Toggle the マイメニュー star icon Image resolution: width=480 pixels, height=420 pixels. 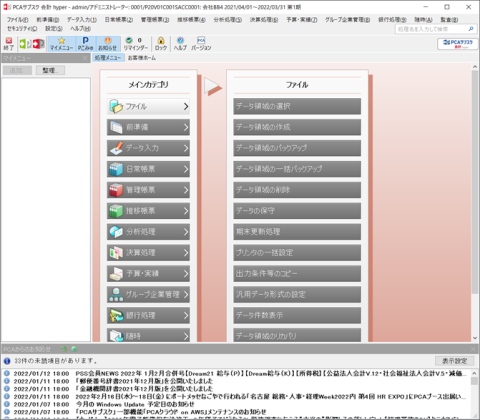pos(61,44)
